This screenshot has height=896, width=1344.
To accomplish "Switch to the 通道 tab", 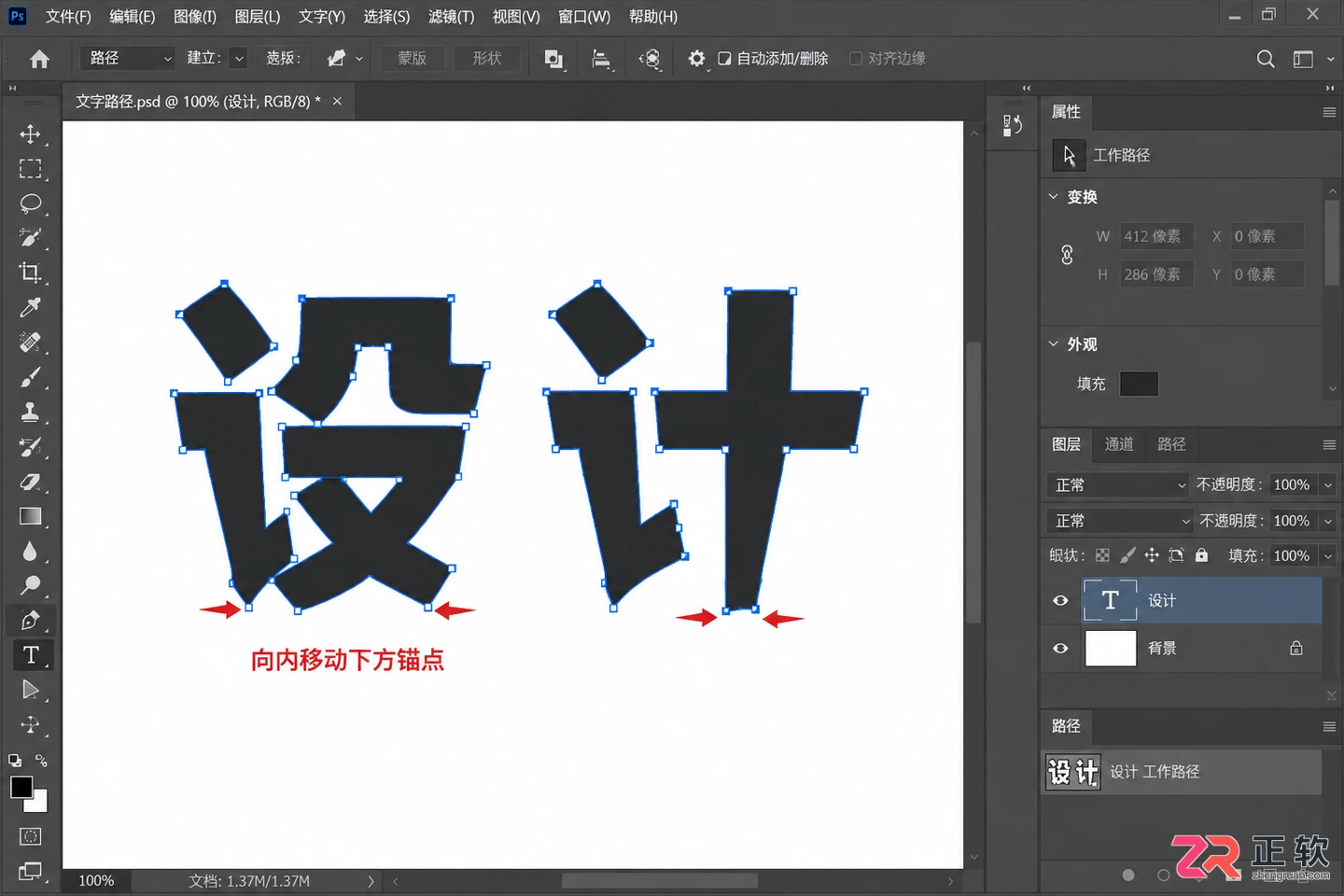I will pyautogui.click(x=1119, y=444).
